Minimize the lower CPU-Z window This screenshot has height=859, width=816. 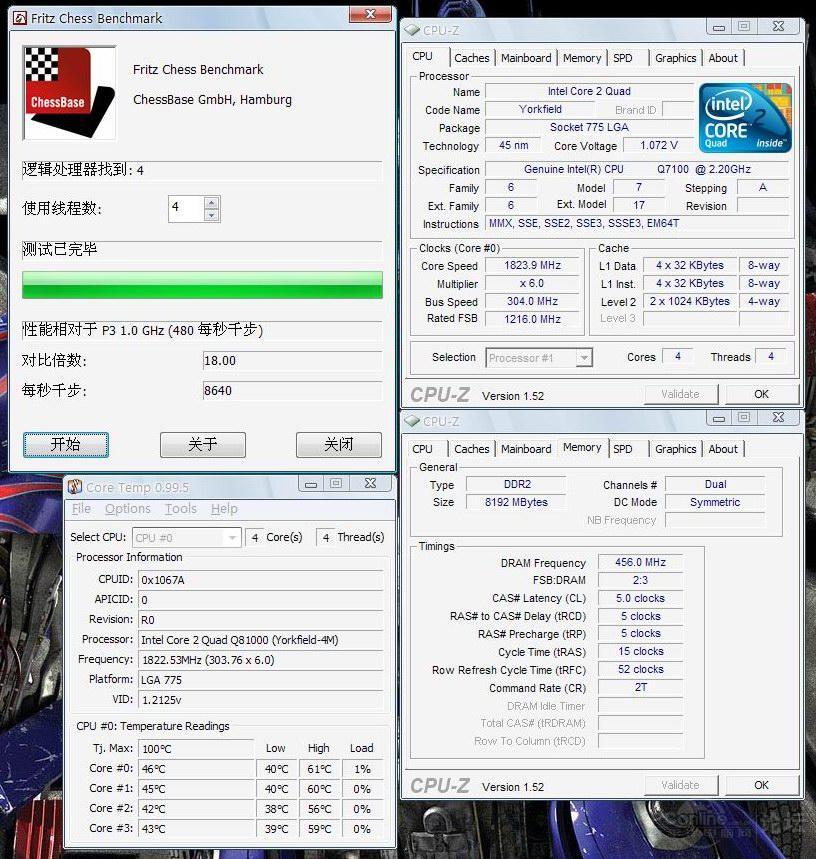719,417
